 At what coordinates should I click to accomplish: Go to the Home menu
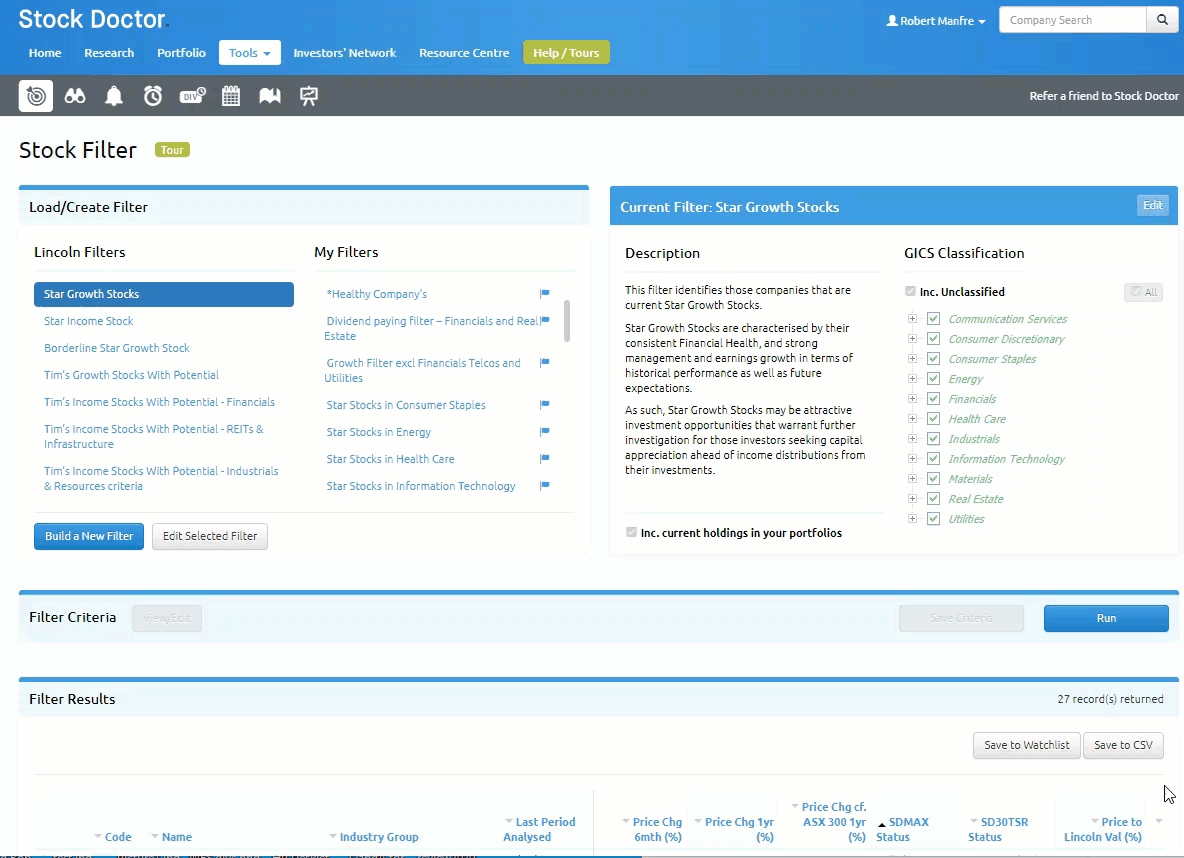tap(45, 53)
